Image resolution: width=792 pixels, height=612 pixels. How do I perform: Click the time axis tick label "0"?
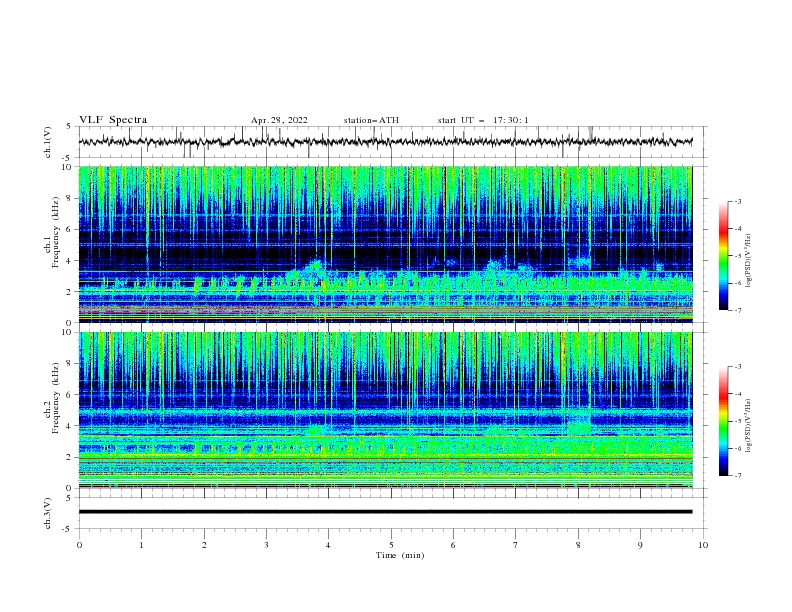point(79,545)
